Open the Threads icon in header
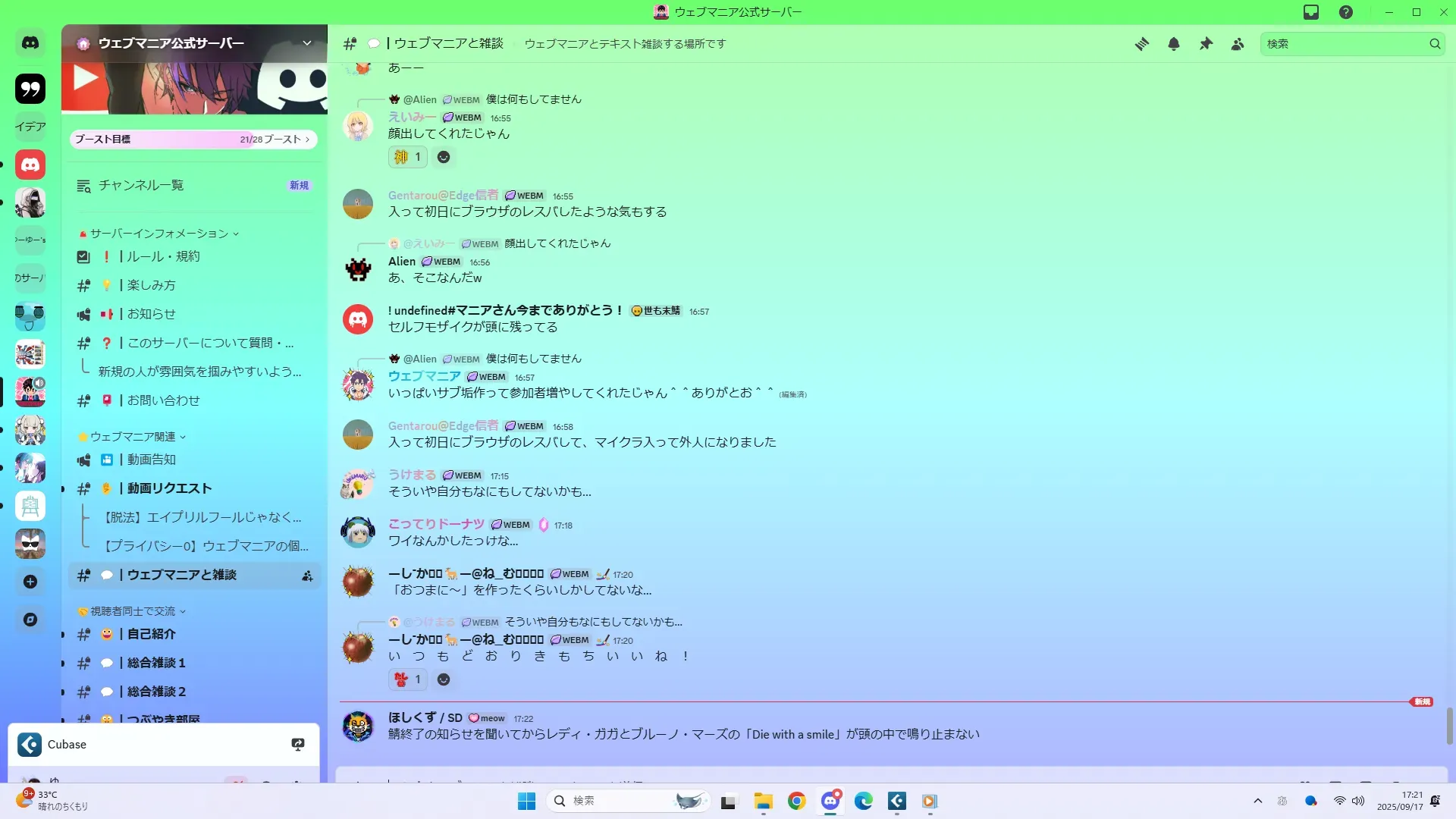1456x819 pixels. pos(1141,44)
